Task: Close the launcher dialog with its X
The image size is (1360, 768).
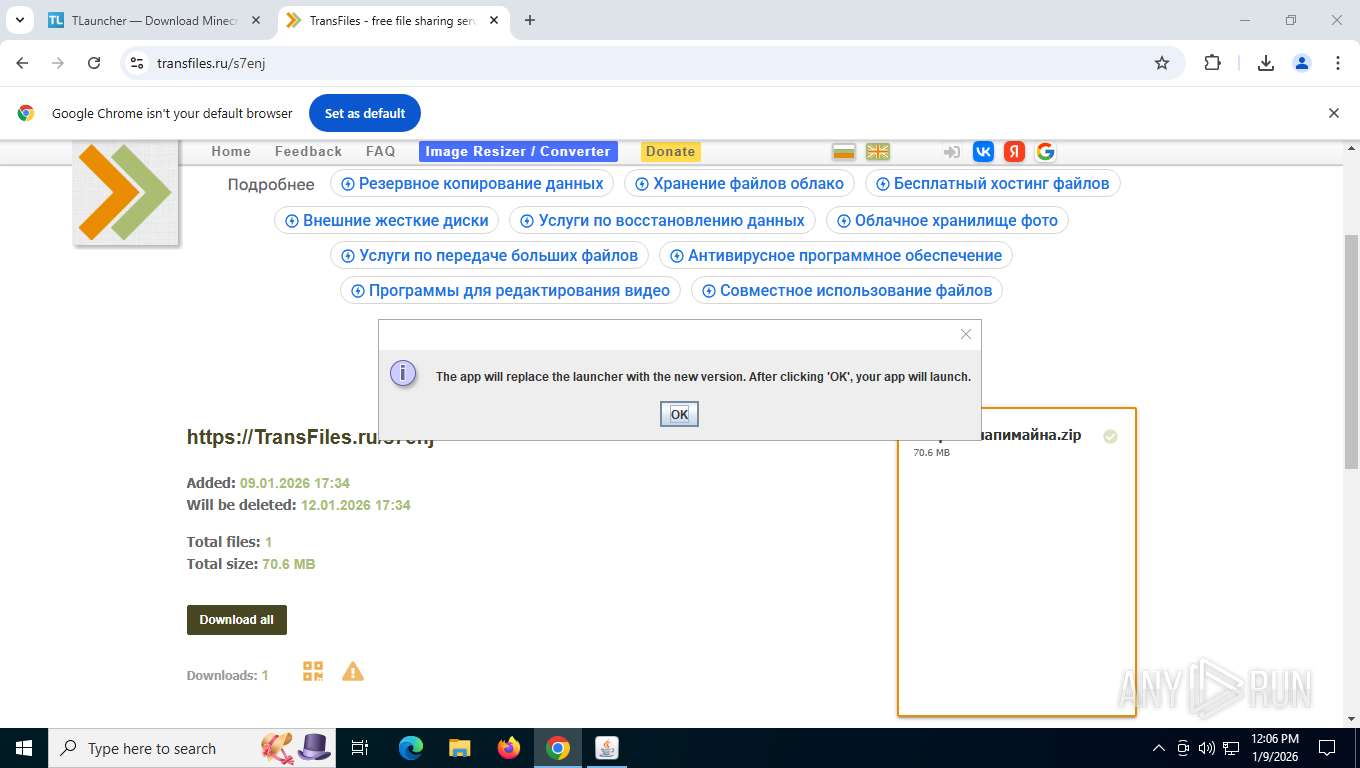Action: click(x=966, y=334)
